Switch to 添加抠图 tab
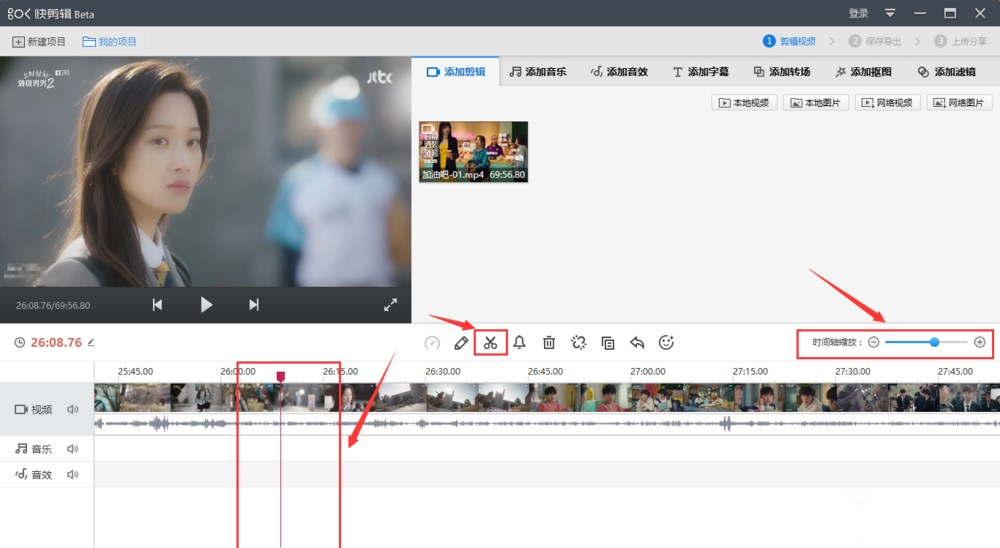Viewport: 1000px width, 548px height. pyautogui.click(x=863, y=72)
